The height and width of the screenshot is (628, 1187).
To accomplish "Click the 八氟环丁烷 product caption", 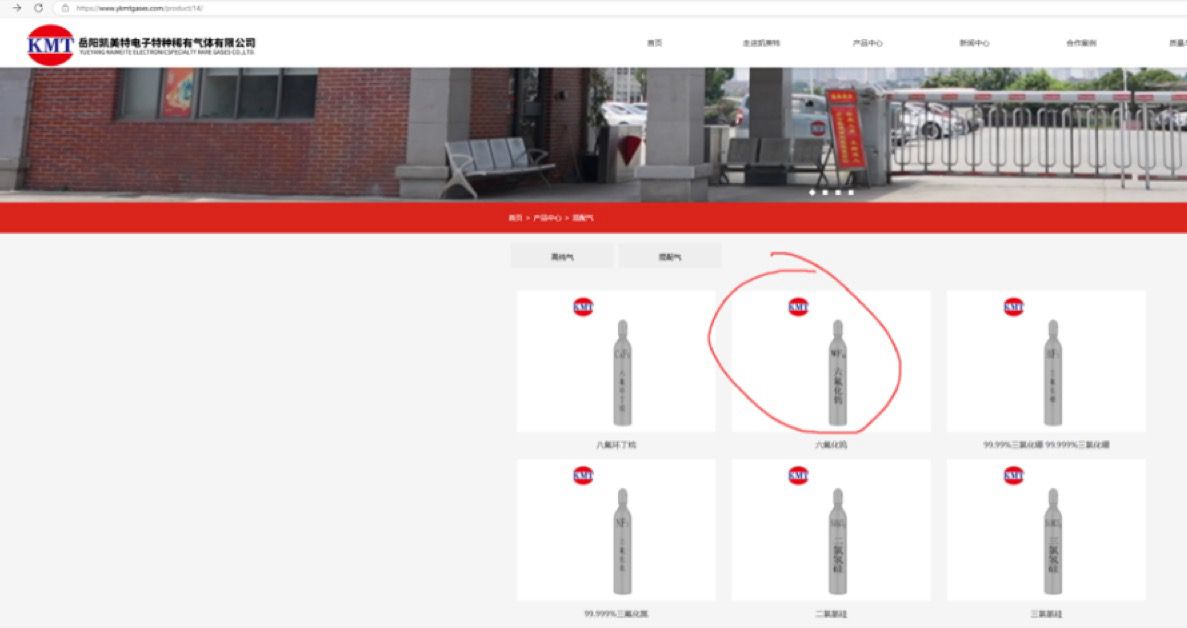I will 616,445.
